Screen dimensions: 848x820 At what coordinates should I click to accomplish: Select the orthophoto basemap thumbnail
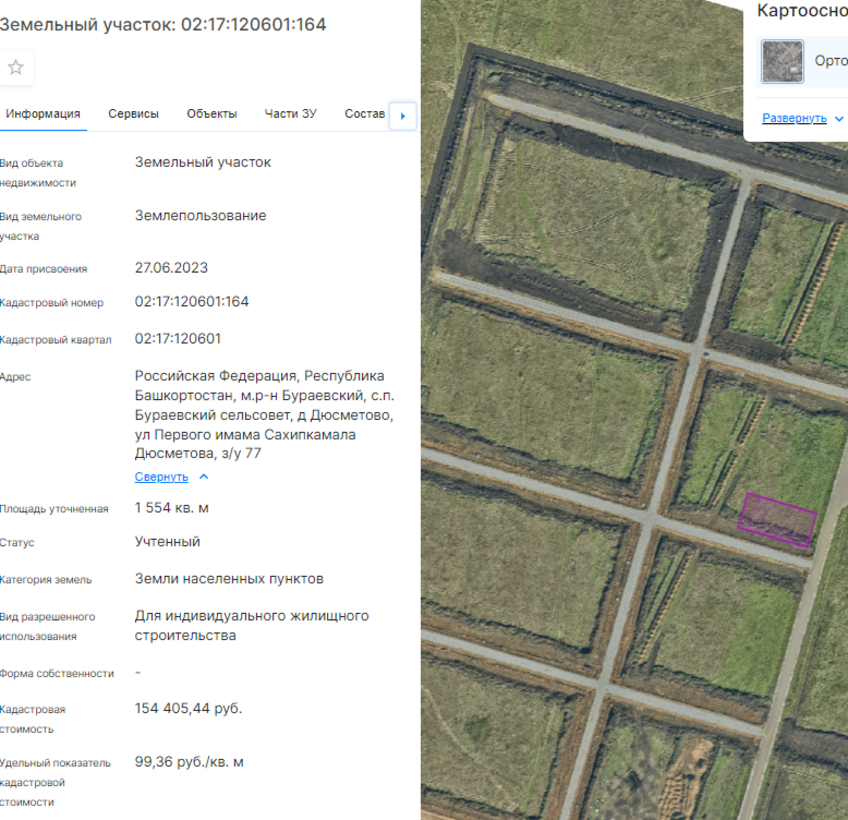click(x=782, y=61)
